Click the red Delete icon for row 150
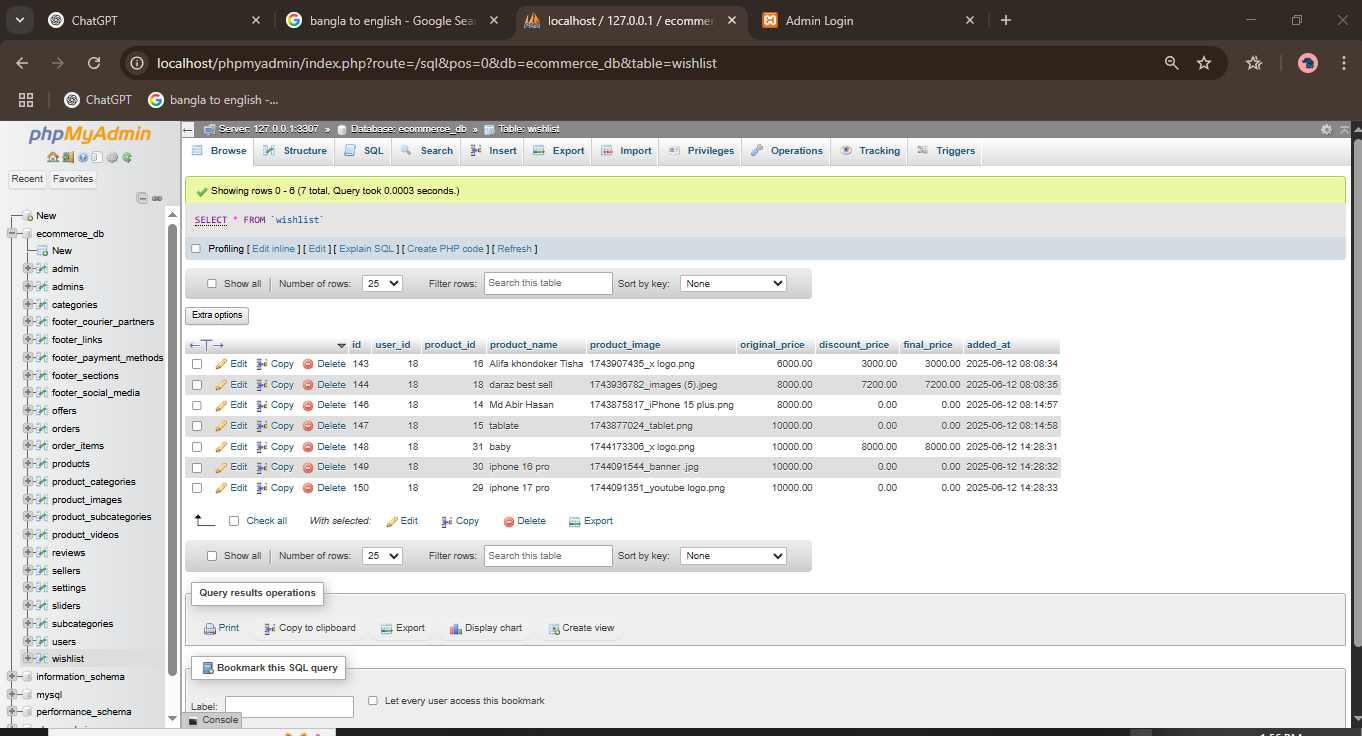The image size is (1362, 736). tap(308, 488)
